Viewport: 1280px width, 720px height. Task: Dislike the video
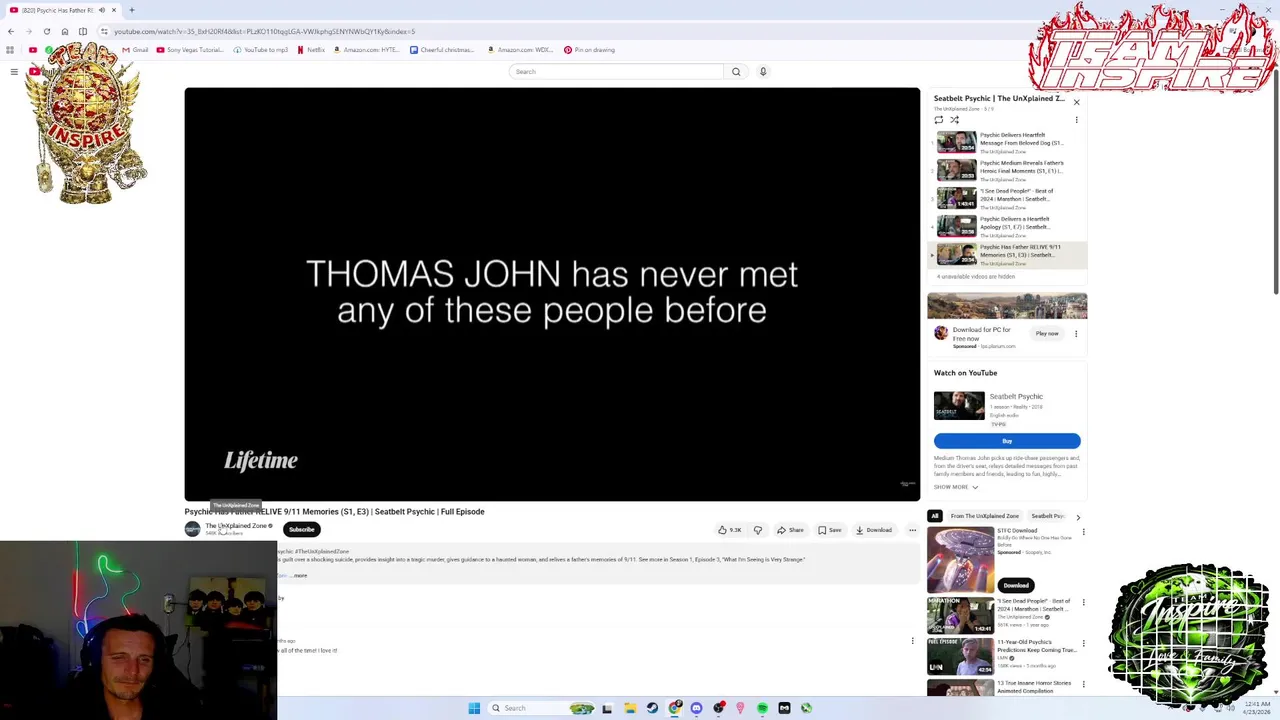click(x=758, y=530)
